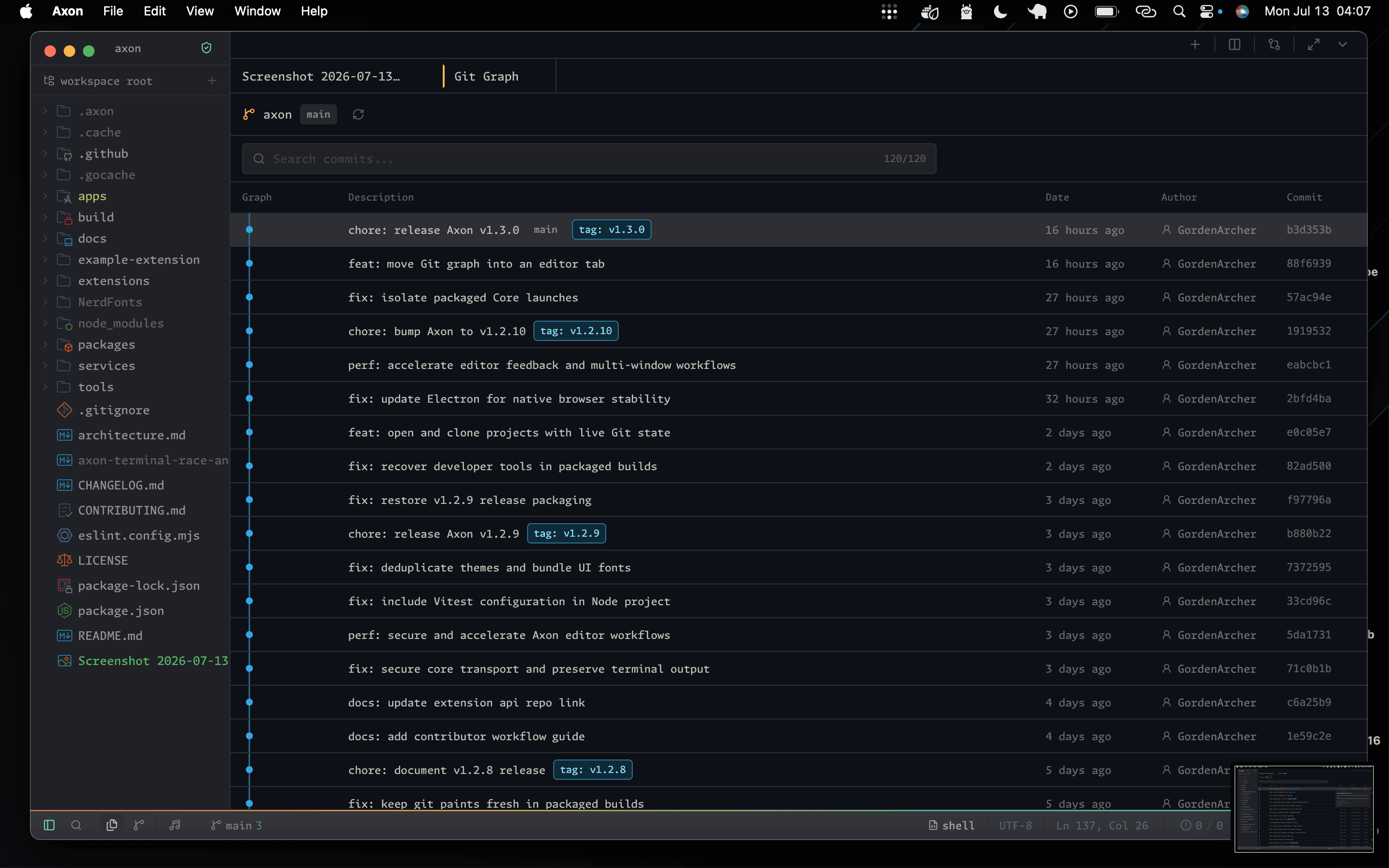
Task: Toggle Focus moon icon in menu bar
Action: [1000, 12]
